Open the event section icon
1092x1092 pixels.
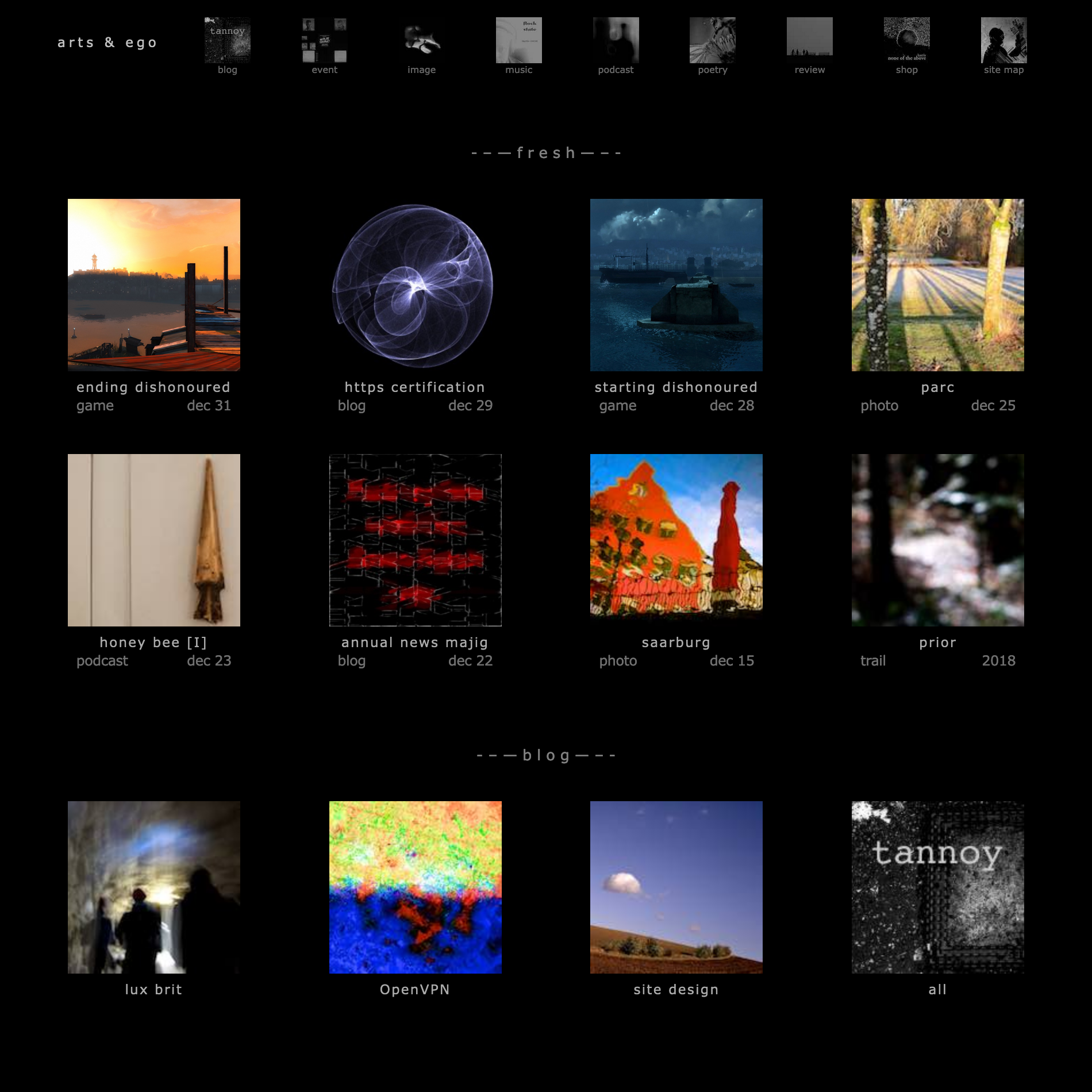click(x=325, y=40)
